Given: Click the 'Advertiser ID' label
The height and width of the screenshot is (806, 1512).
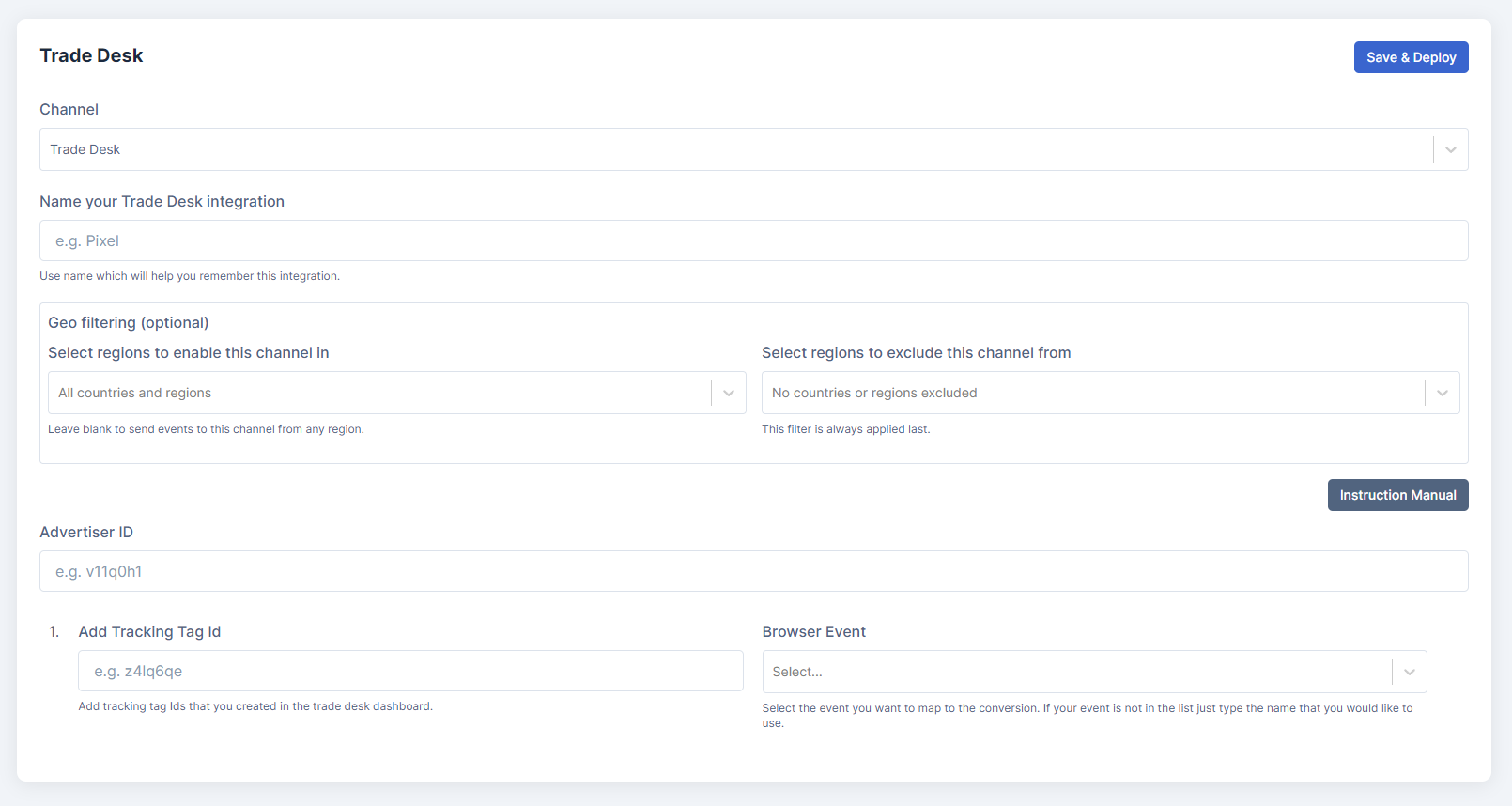Looking at the screenshot, I should click(x=86, y=533).
